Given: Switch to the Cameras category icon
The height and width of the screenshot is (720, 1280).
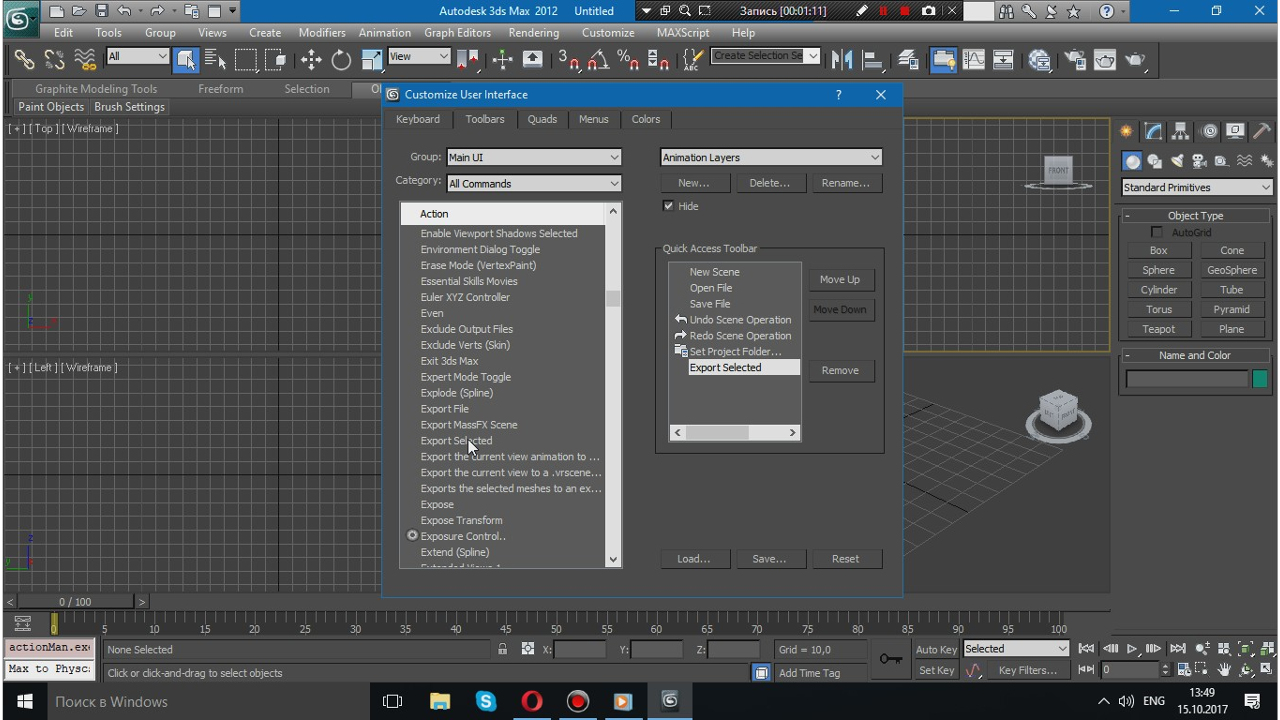Looking at the screenshot, I should tap(1199, 161).
